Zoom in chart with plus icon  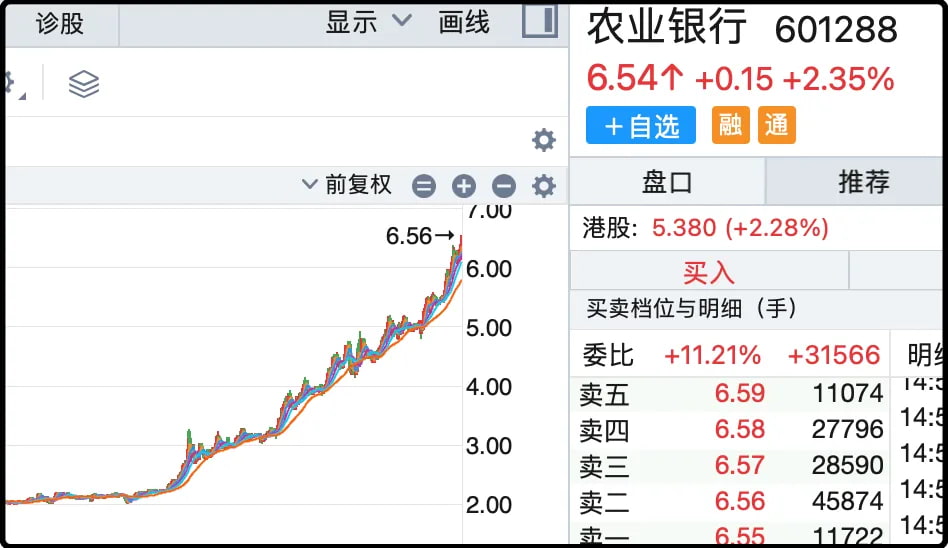pos(464,186)
